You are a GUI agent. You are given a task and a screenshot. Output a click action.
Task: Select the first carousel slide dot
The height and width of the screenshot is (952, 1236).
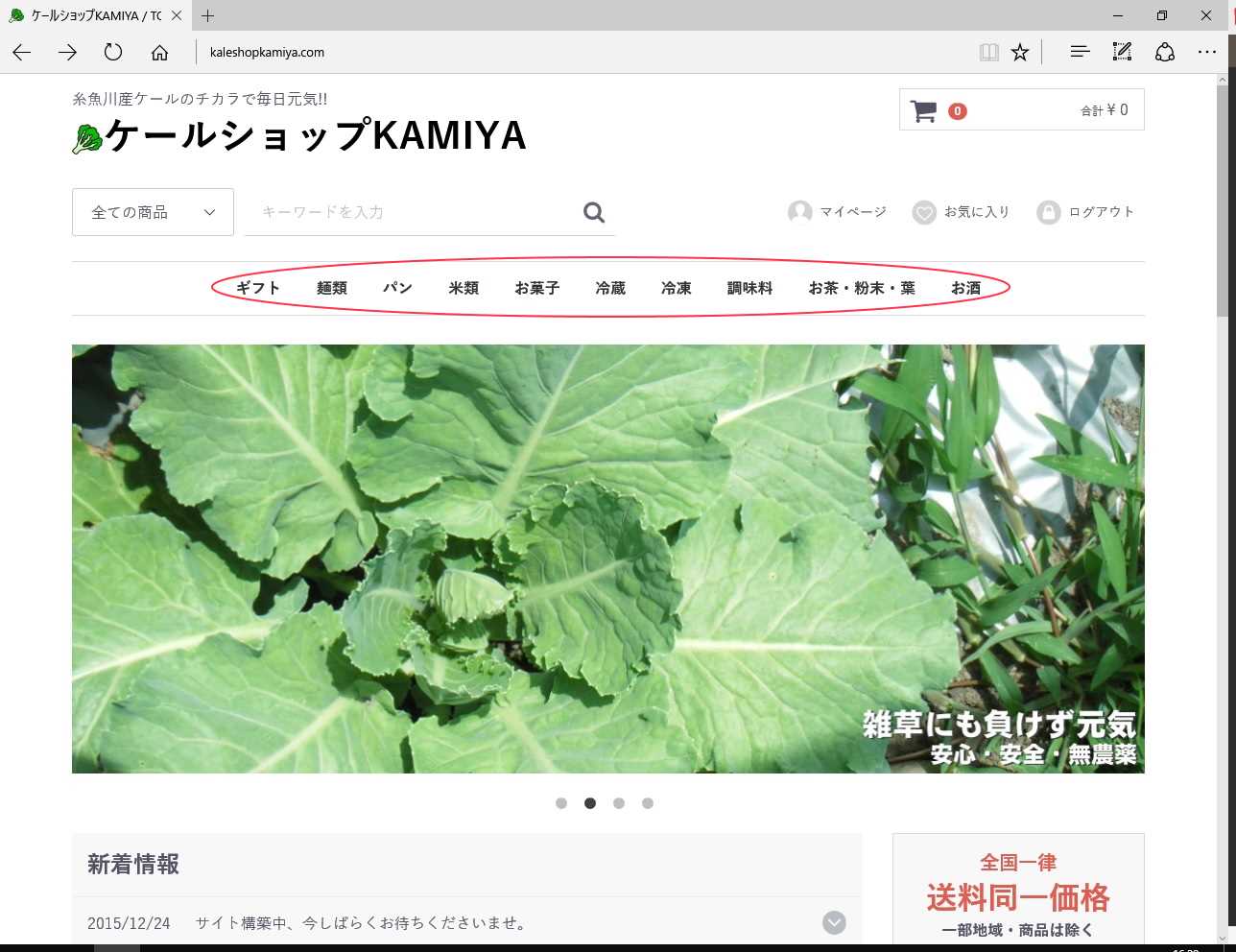point(561,803)
